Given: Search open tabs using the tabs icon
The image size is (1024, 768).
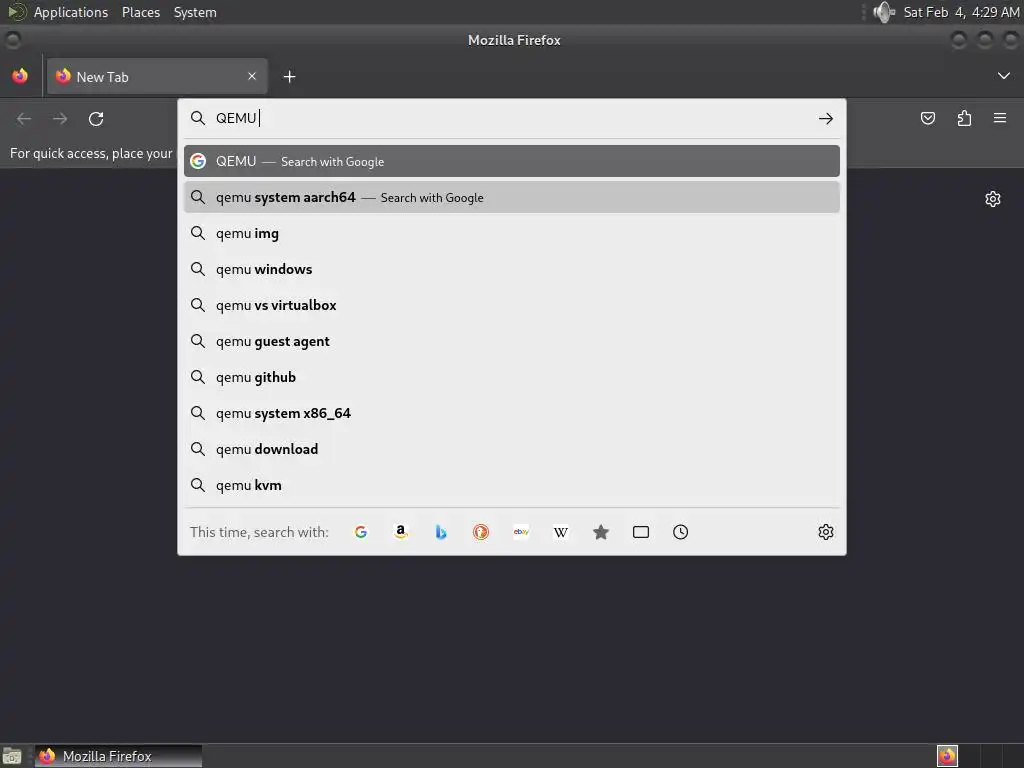Looking at the screenshot, I should (x=641, y=532).
